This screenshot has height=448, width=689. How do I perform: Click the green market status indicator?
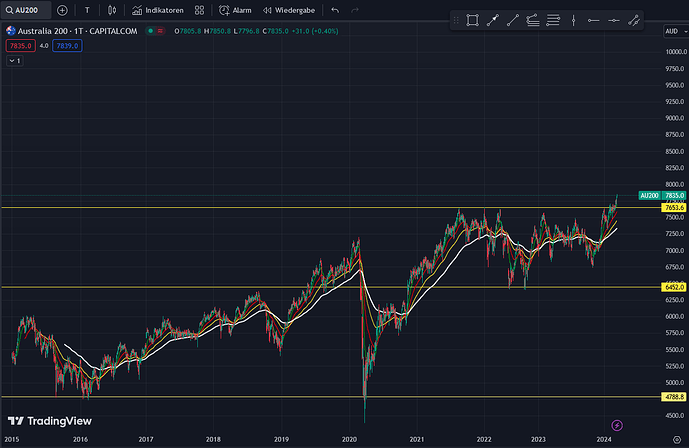[x=150, y=31]
